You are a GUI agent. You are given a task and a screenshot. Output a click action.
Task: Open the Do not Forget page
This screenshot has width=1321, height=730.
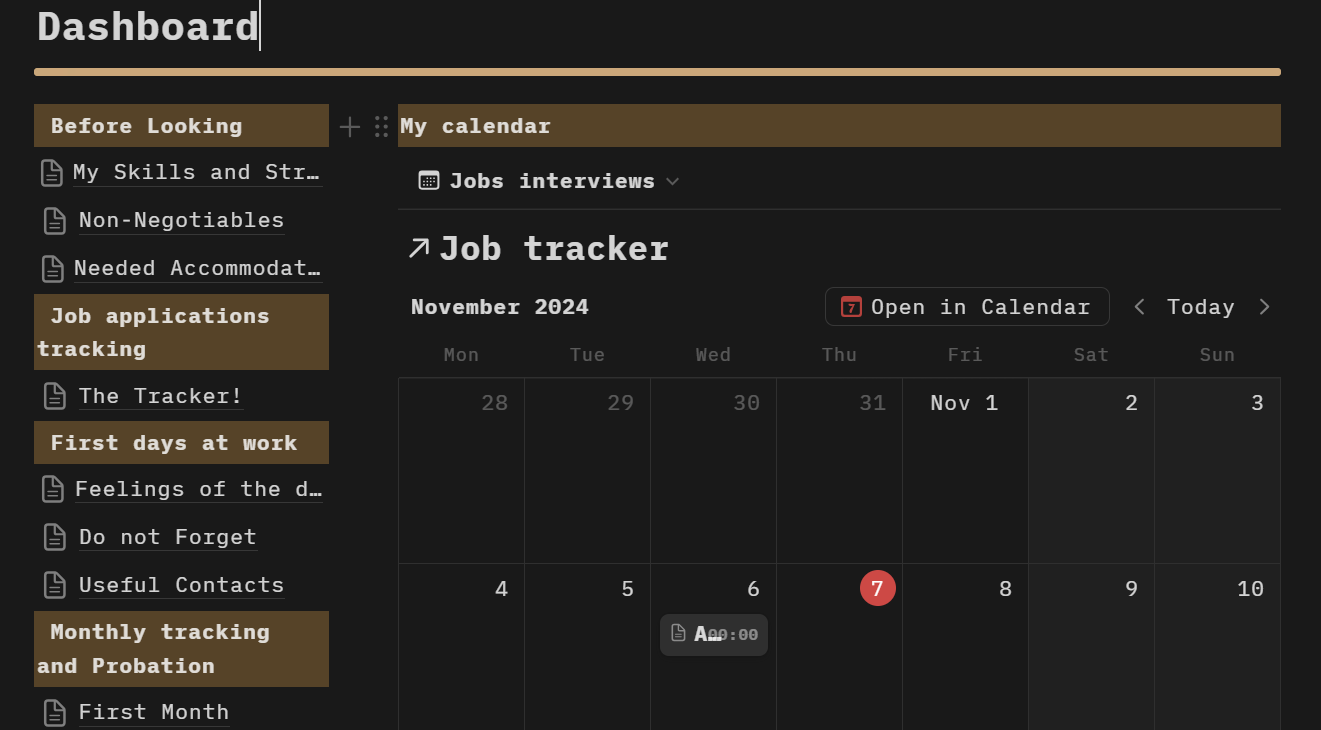click(x=168, y=538)
